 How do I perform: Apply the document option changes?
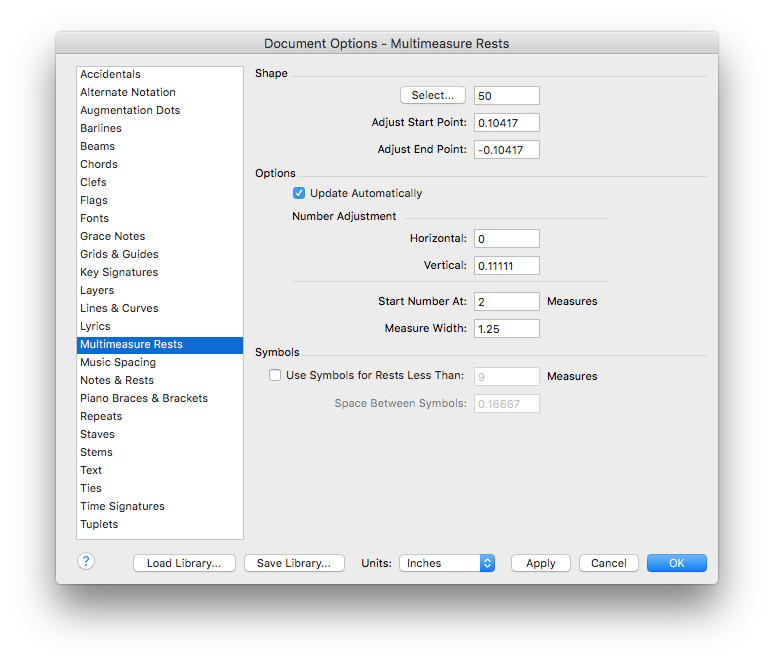541,563
